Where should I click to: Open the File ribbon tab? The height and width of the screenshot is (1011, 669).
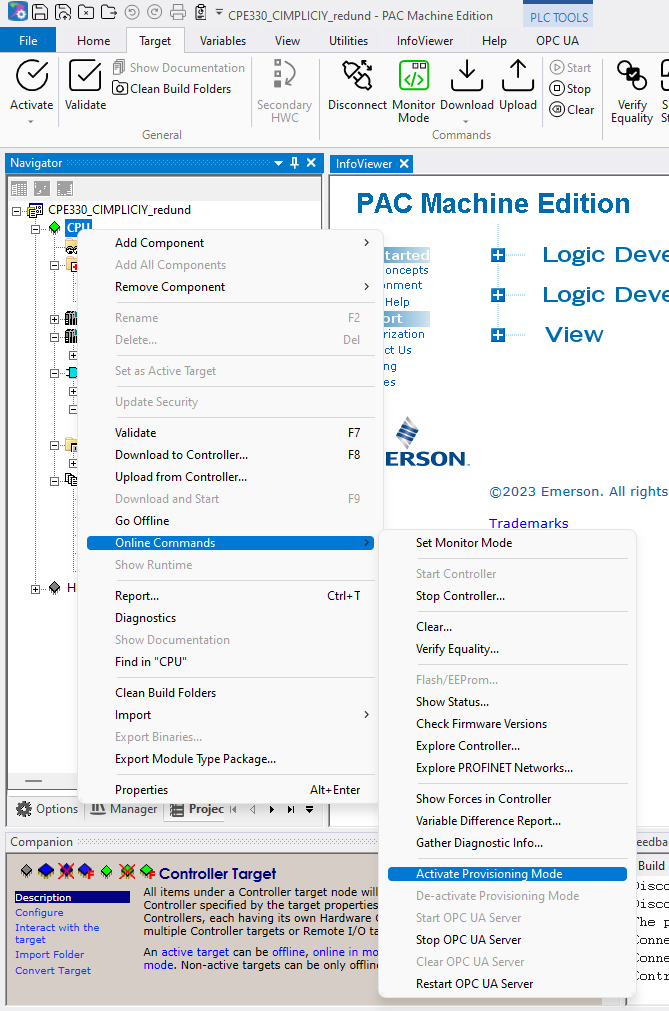(28, 41)
